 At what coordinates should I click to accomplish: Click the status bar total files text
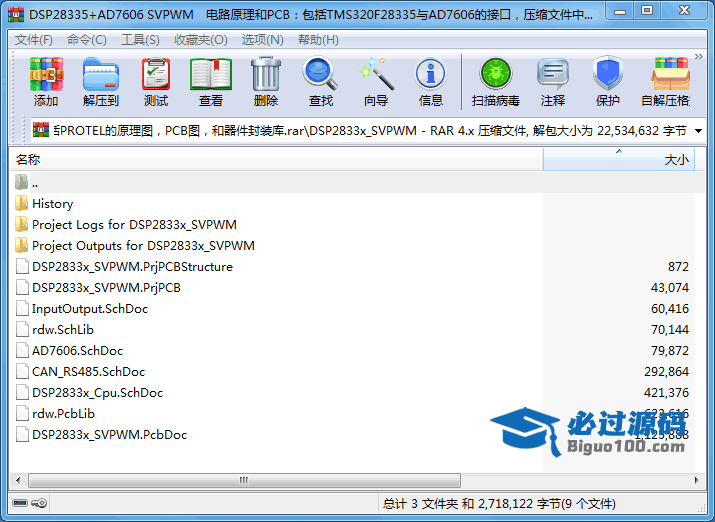pos(499,504)
